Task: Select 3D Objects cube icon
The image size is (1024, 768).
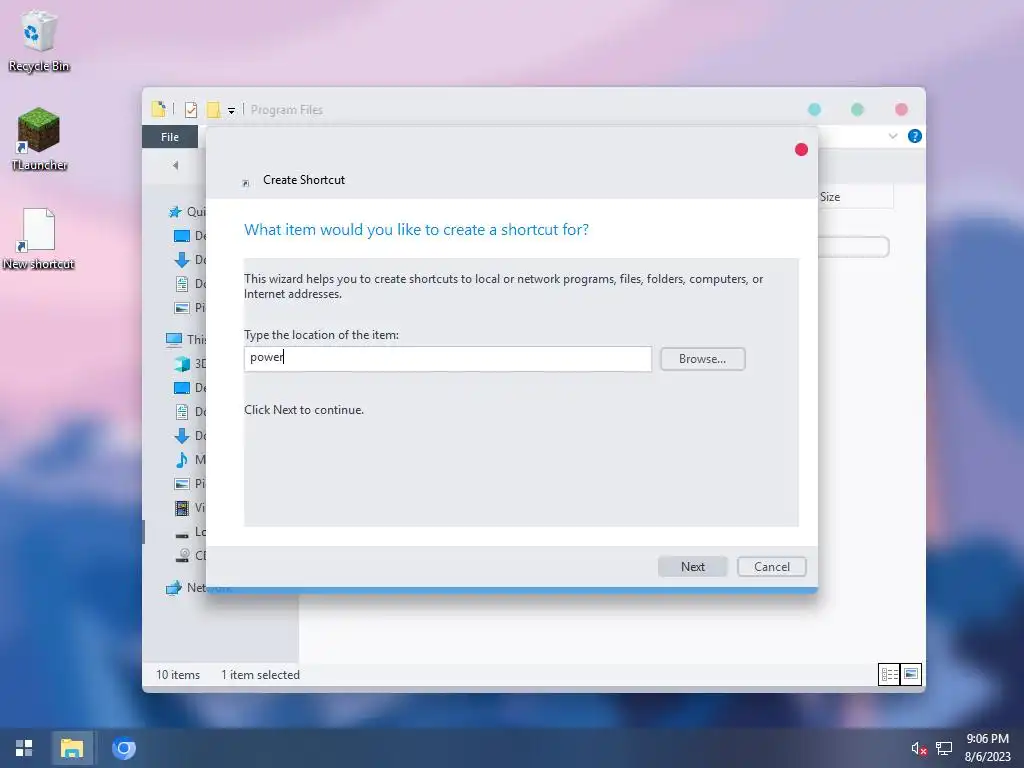Action: pos(182,363)
